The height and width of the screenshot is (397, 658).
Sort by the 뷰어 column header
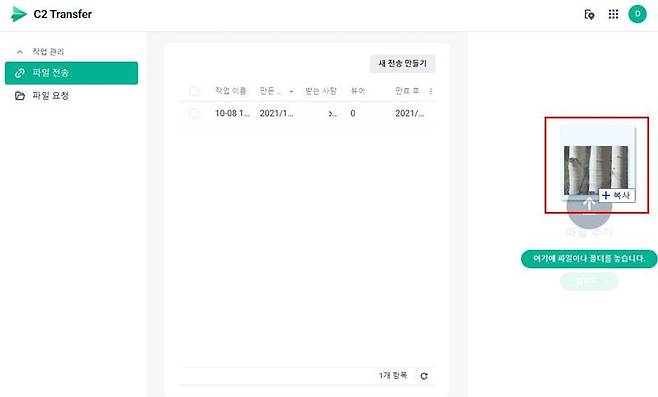point(358,91)
